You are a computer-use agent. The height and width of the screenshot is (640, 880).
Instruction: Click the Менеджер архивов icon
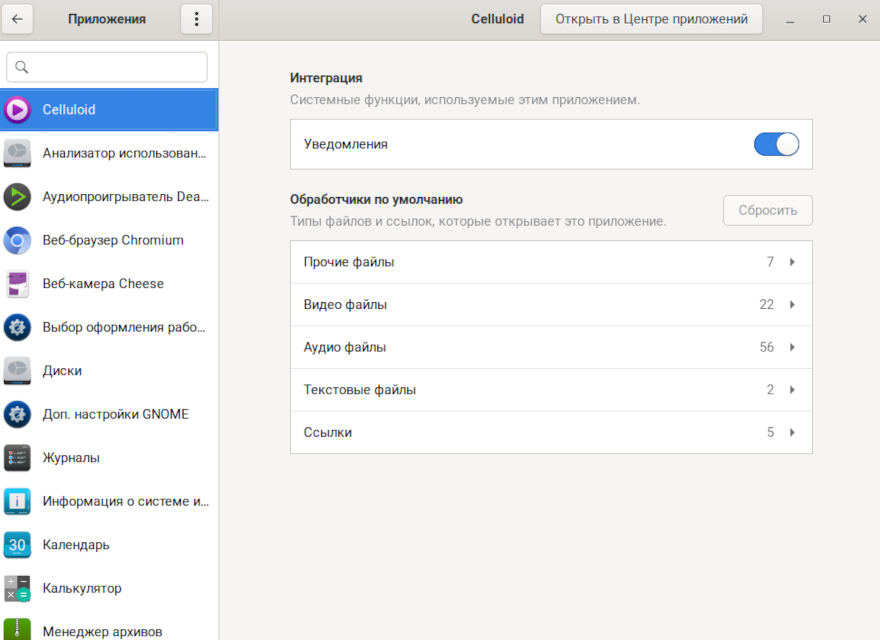click(x=17, y=631)
